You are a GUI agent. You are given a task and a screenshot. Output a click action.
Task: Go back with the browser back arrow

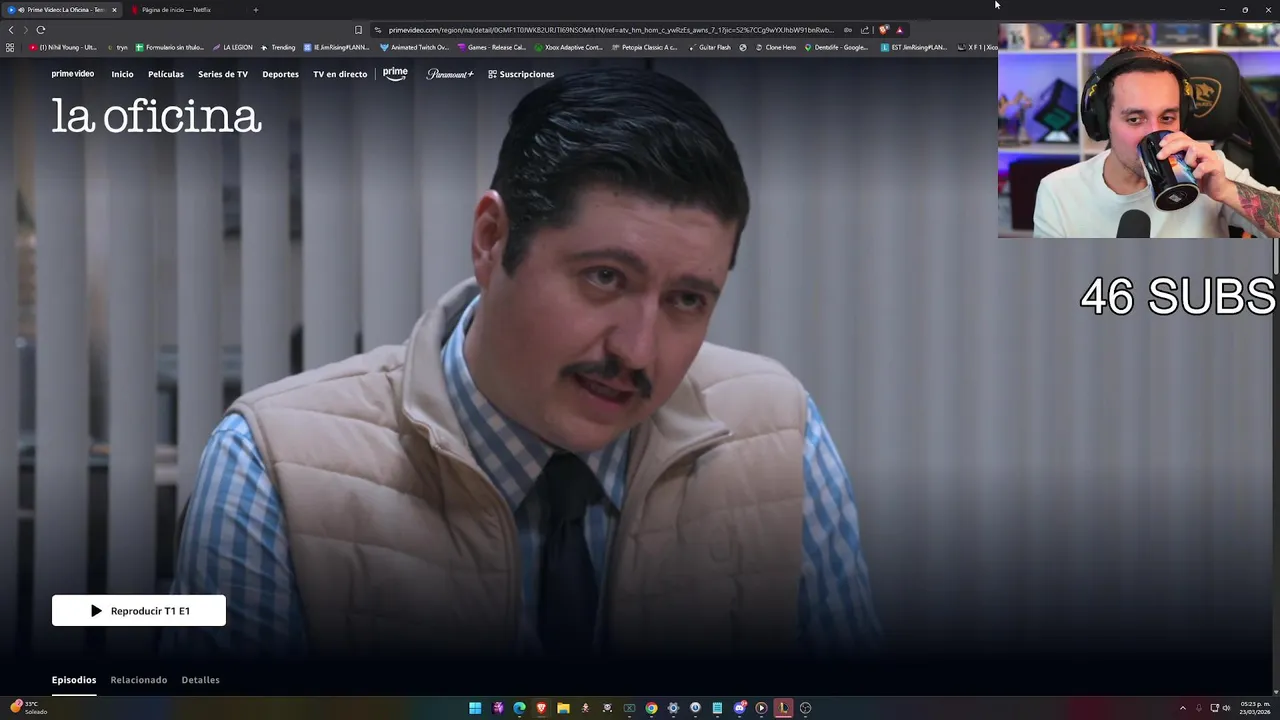(x=11, y=30)
